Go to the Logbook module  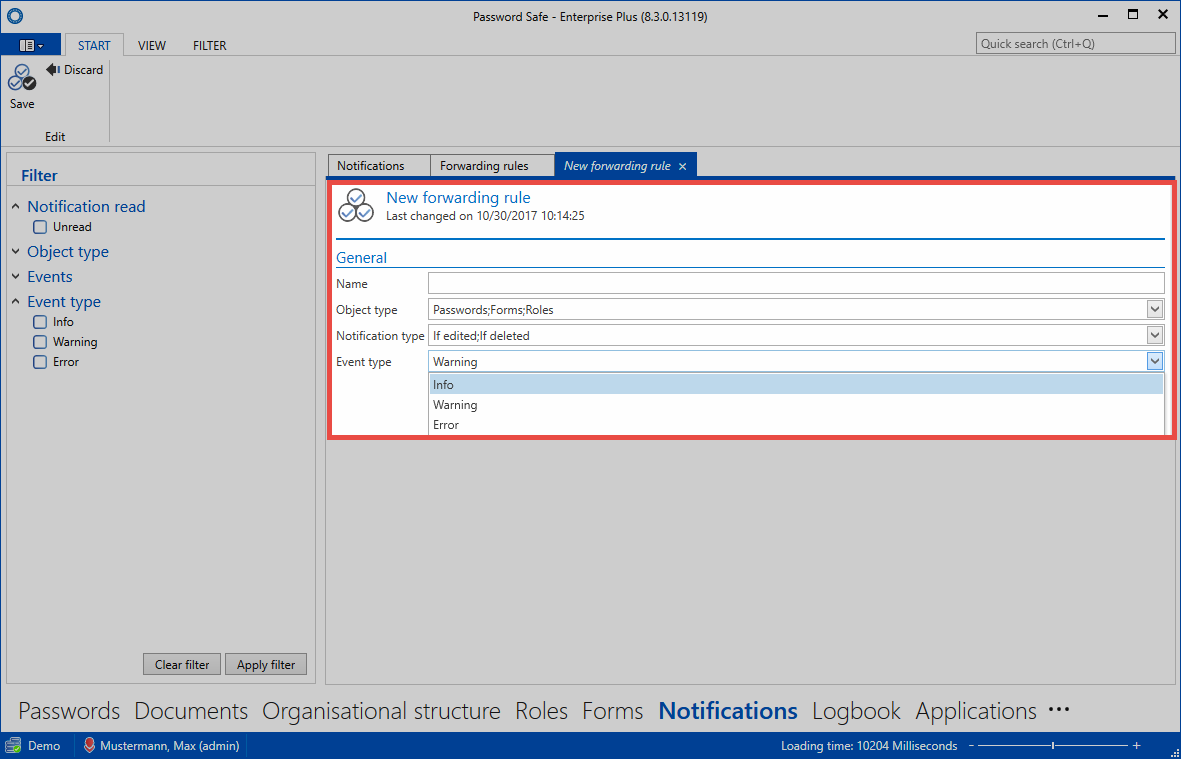tap(856, 710)
